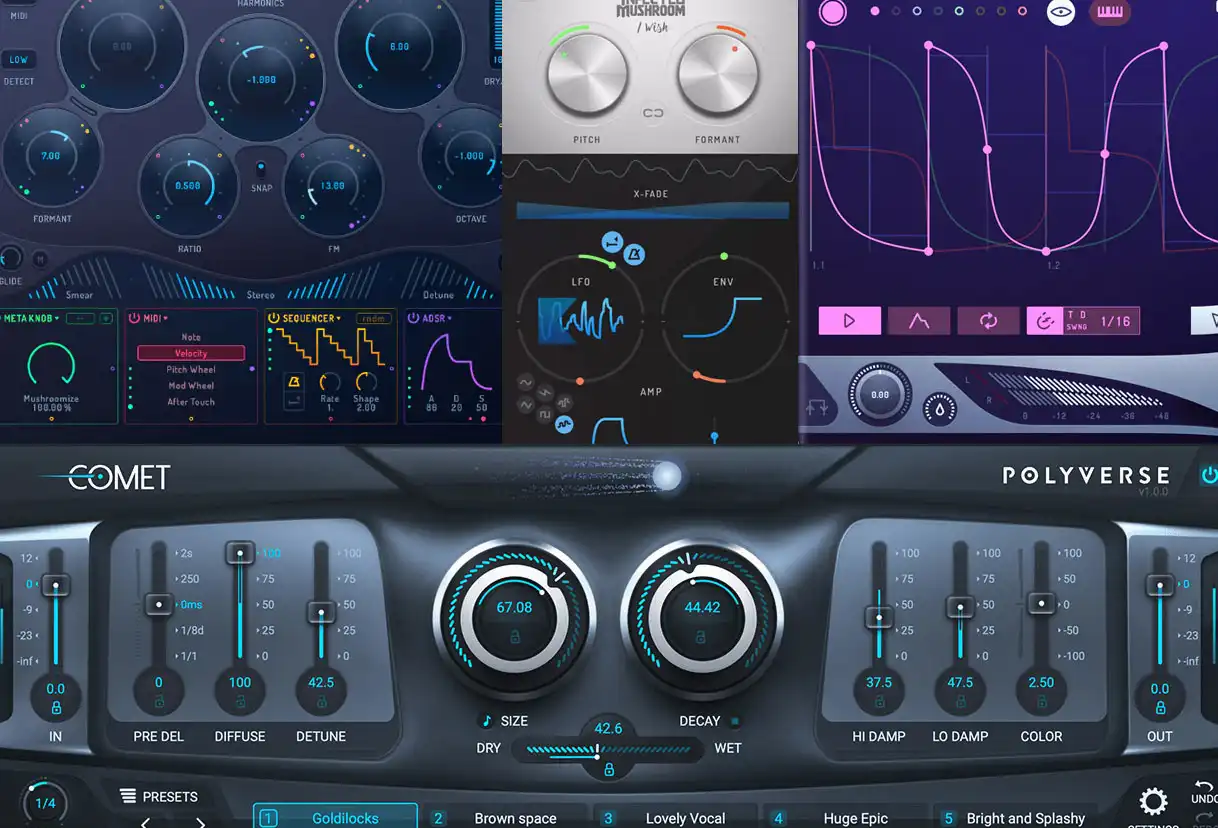The width and height of the screenshot is (1218, 828).
Task: Click the link icon between Pitch and Formant
Action: click(653, 114)
